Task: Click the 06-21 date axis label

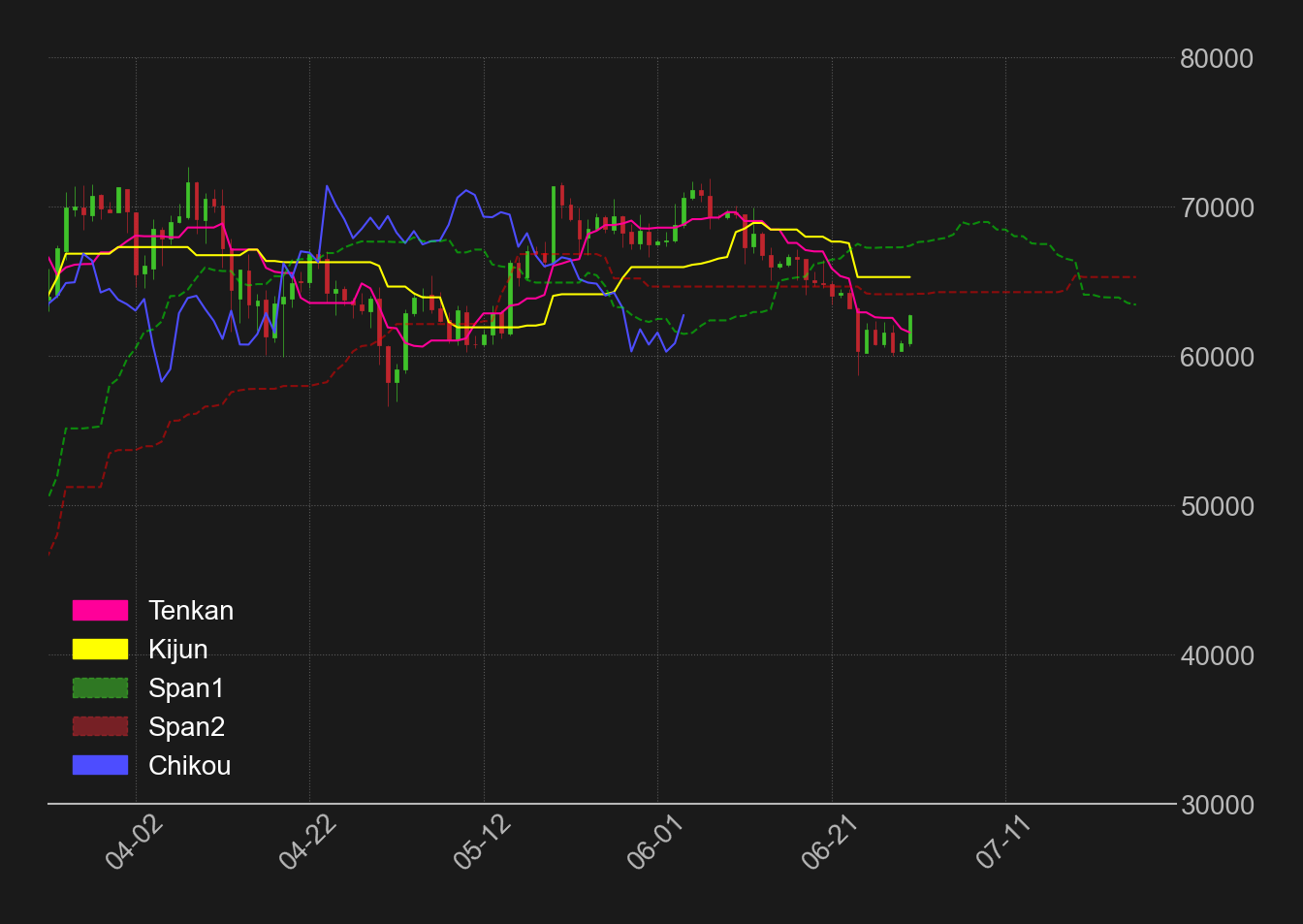Action: (830, 842)
